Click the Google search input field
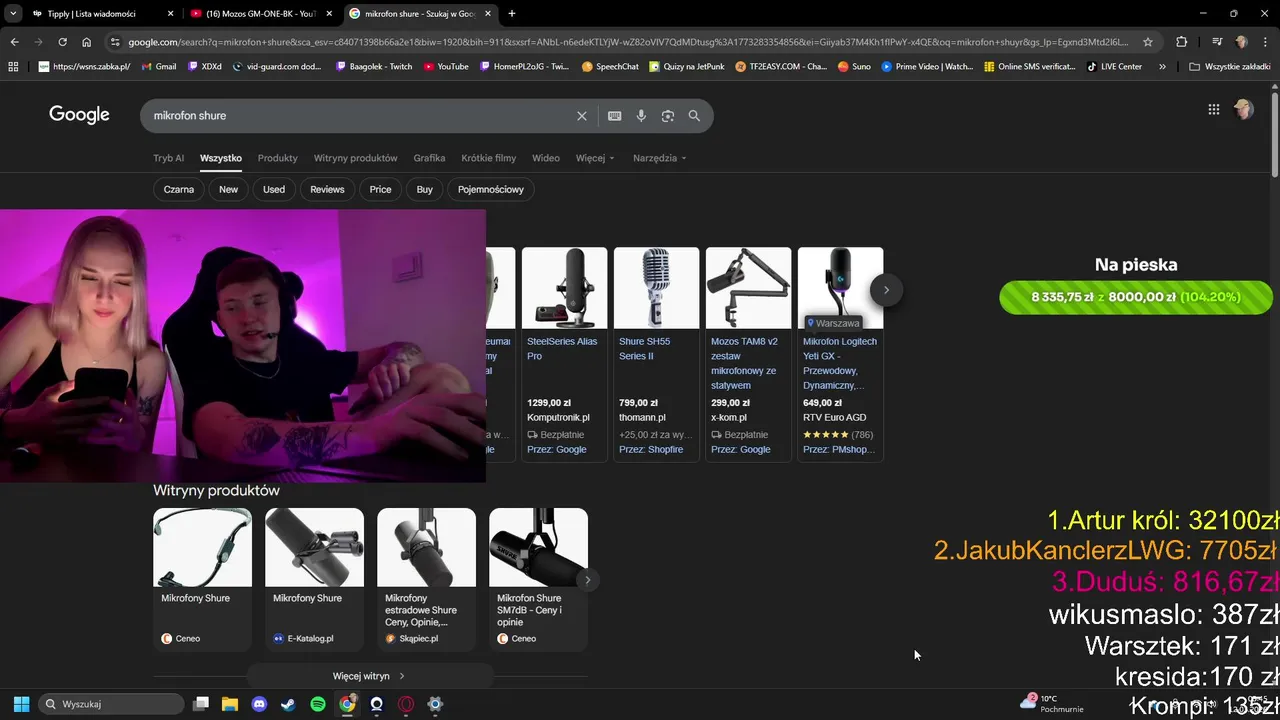The image size is (1280, 720). pos(360,116)
